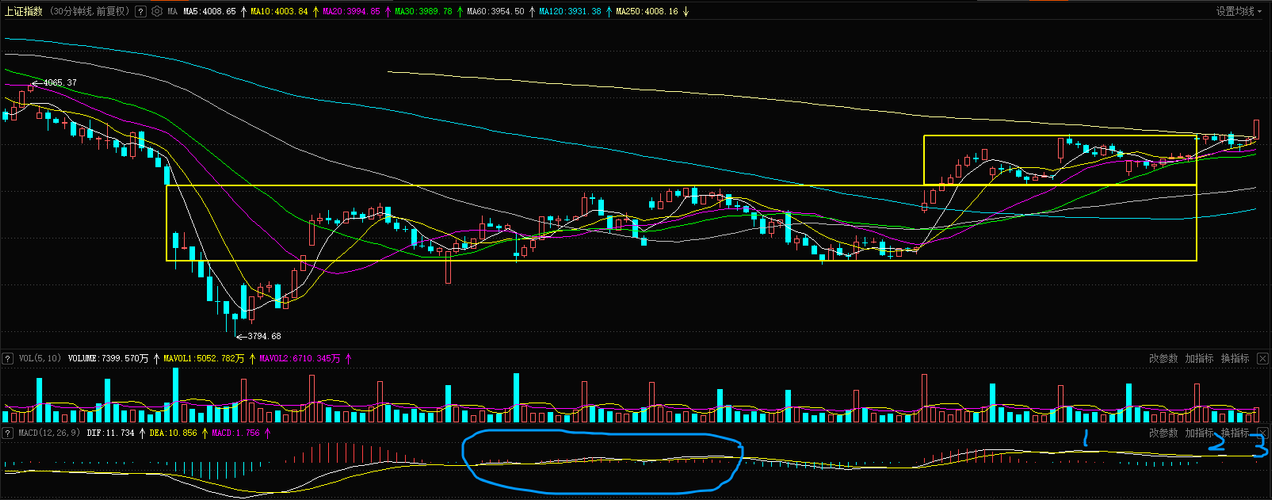Viewport: 1272px width, 500px height.
Task: Click the 3794.68 low price marker
Action: click(258, 336)
